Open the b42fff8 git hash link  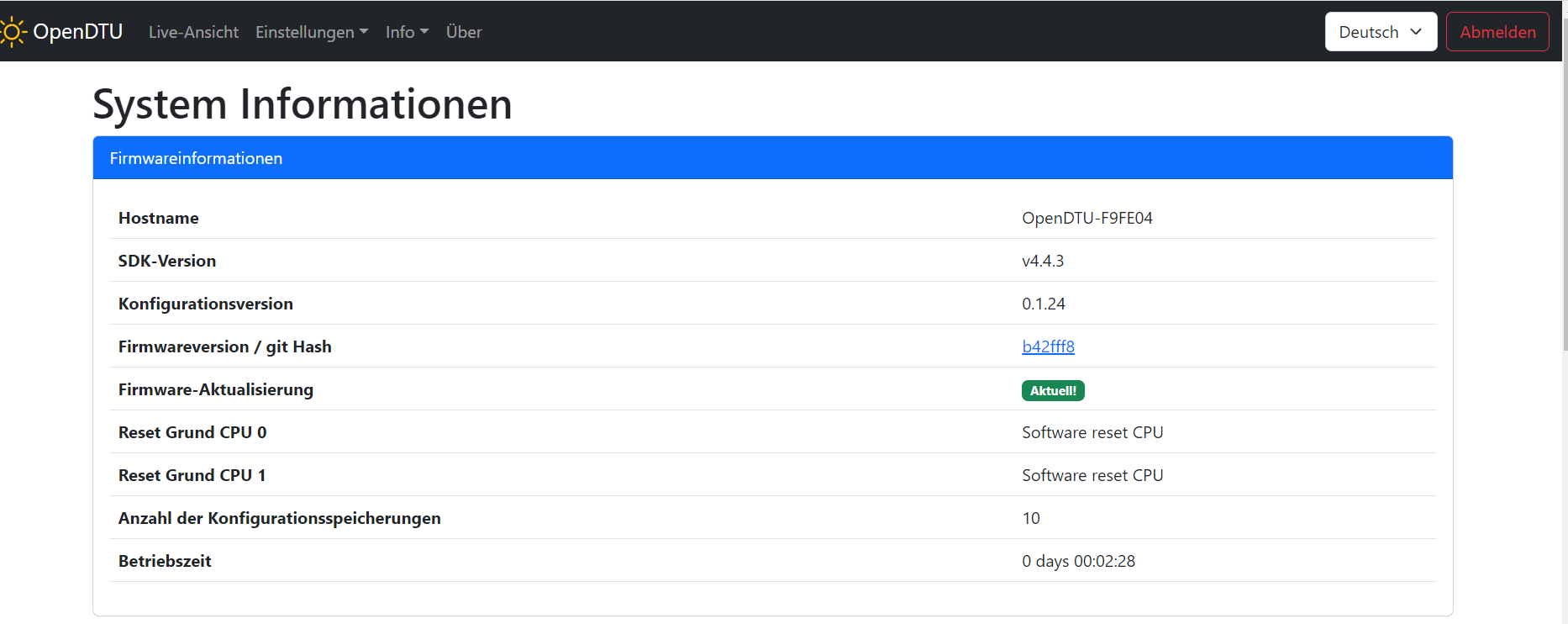[x=1048, y=346]
